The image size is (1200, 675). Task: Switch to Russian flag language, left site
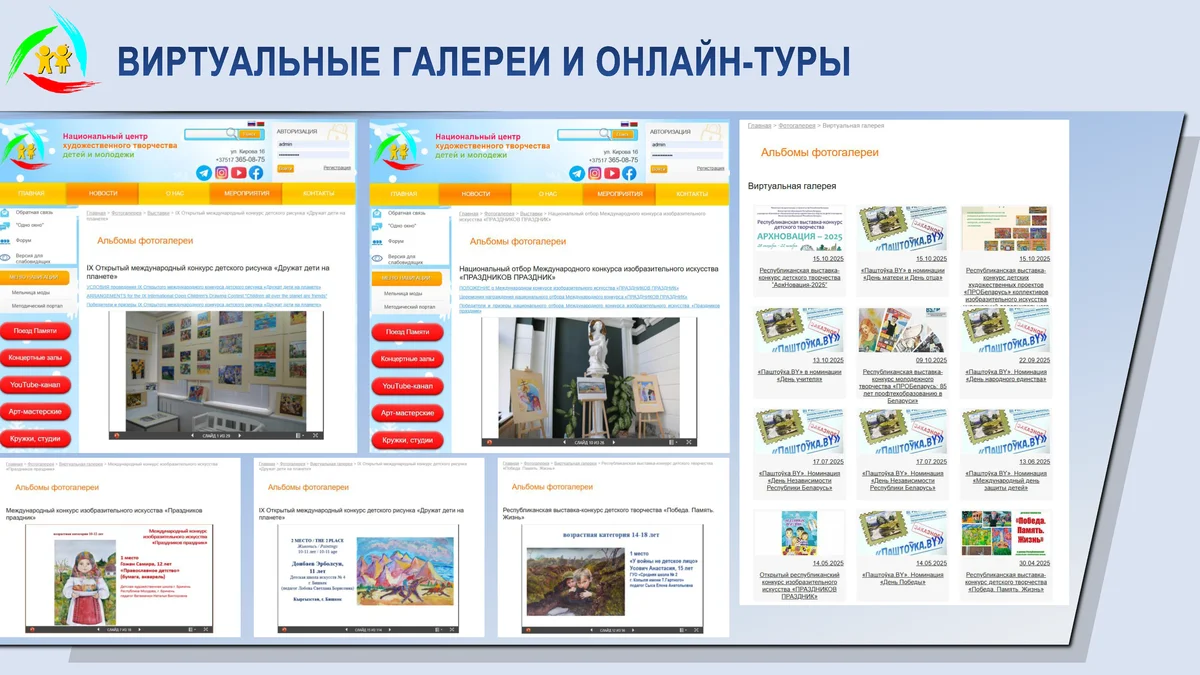252,125
